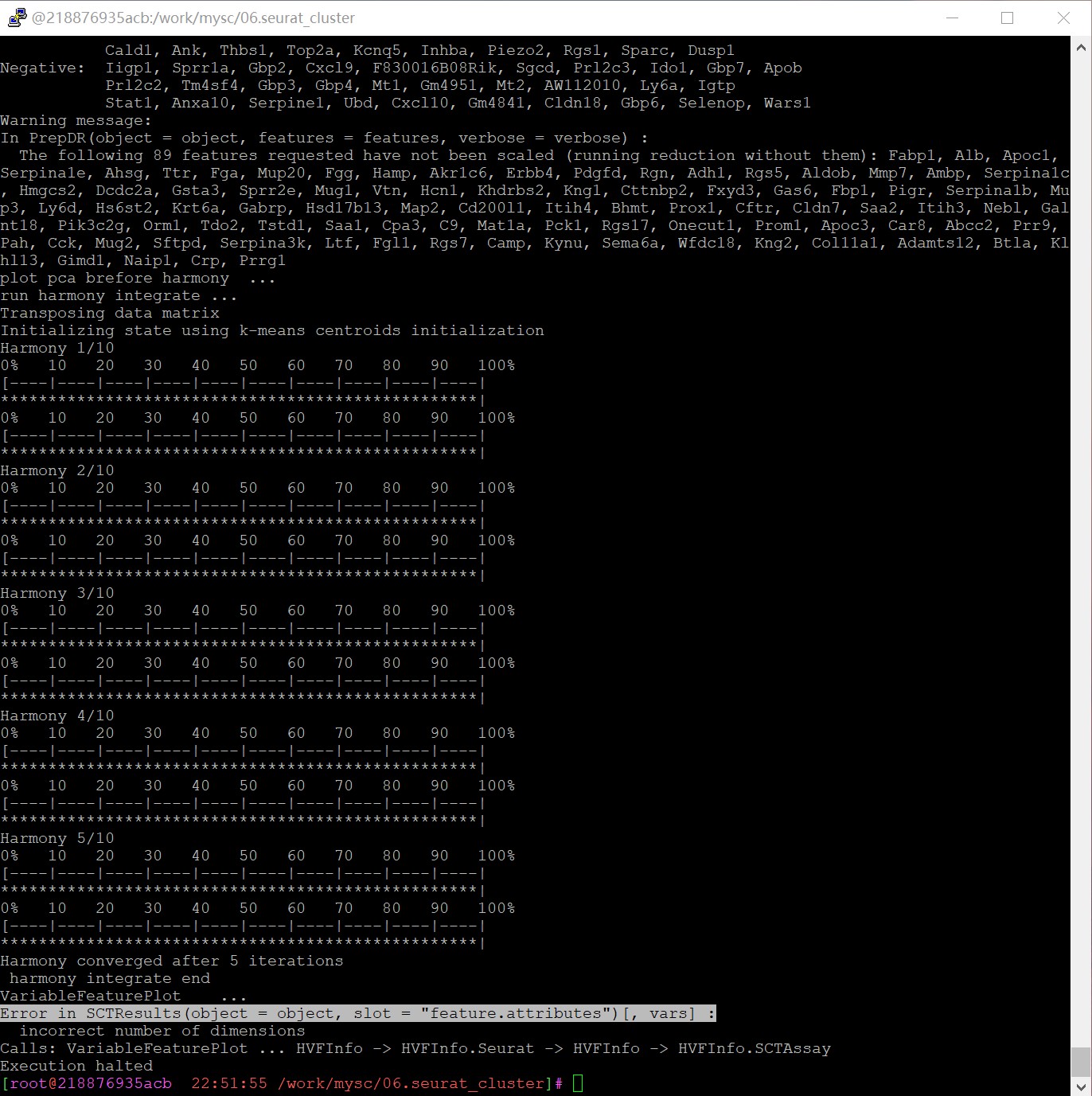Click the 'In PrepDR(object = object' line
The height and width of the screenshot is (1096, 1092).
pyautogui.click(x=324, y=138)
